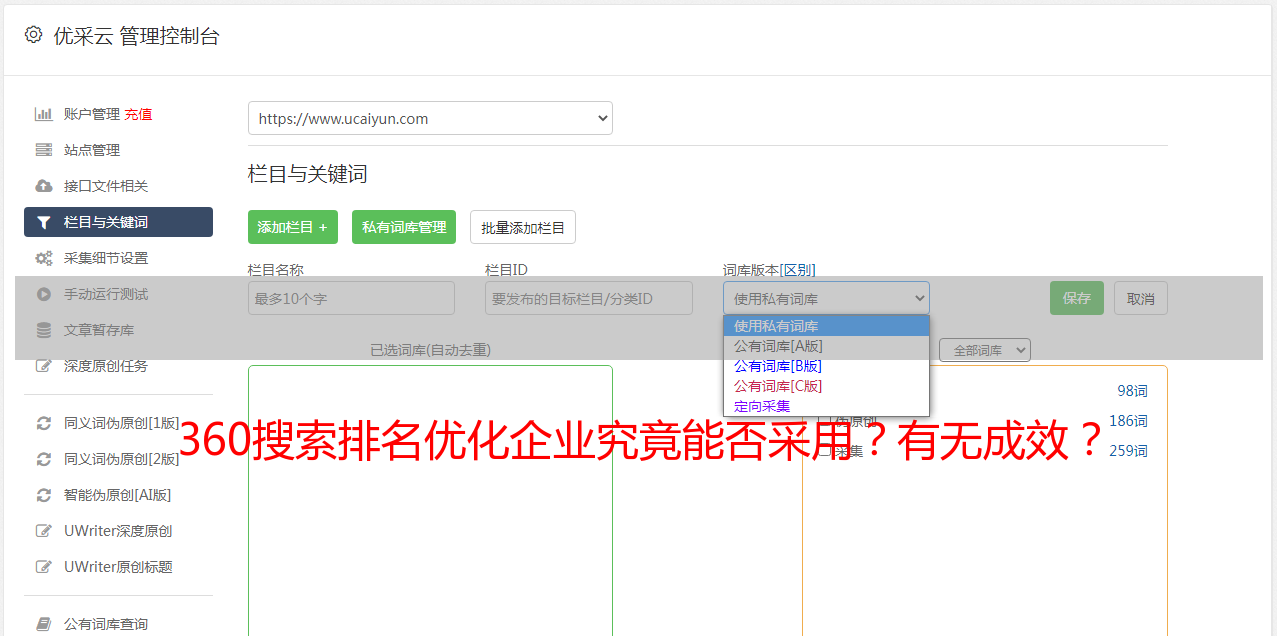Screen dimensions: 1277x636
Task: Click the edit icon for UWriter深度原创
Action: pyautogui.click(x=43, y=531)
